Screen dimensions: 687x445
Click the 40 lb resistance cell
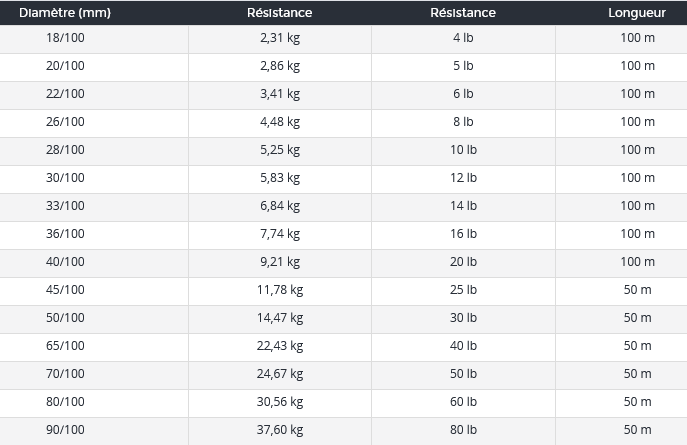tap(463, 346)
